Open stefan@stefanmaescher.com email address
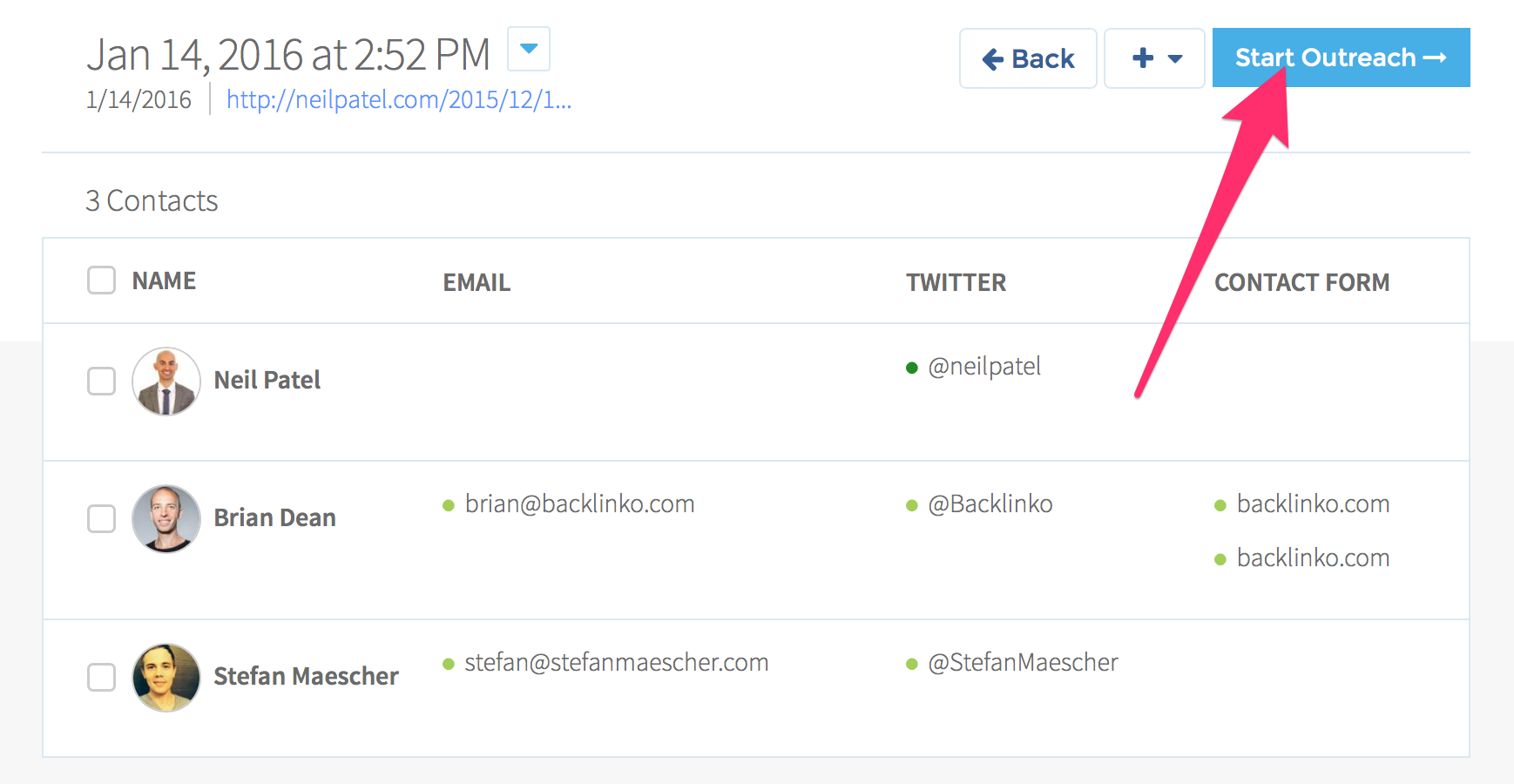The width and height of the screenshot is (1514, 784). coord(617,662)
